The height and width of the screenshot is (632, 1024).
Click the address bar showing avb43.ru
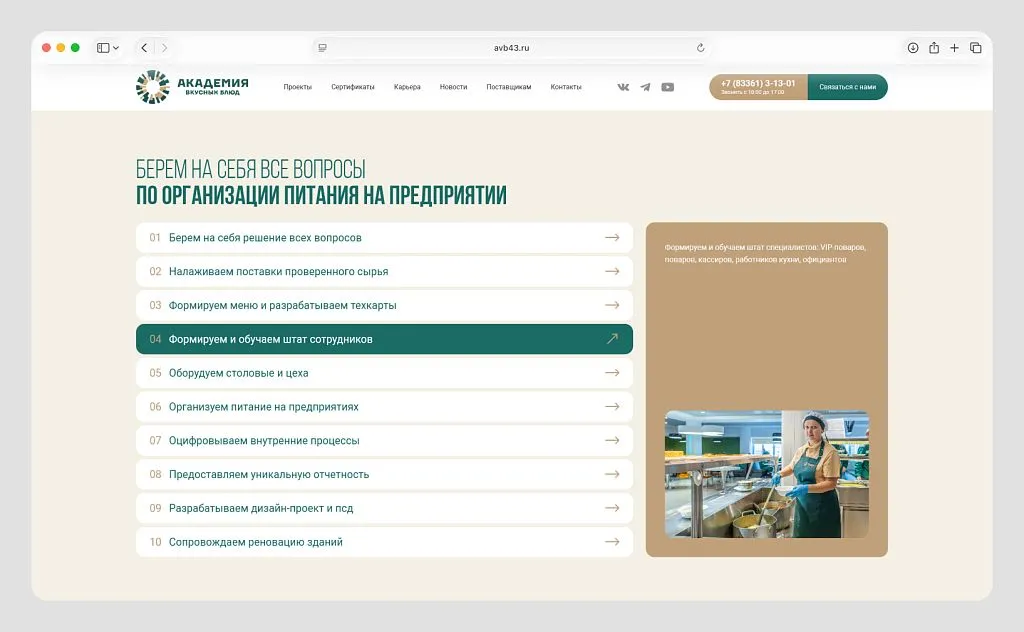pos(512,47)
